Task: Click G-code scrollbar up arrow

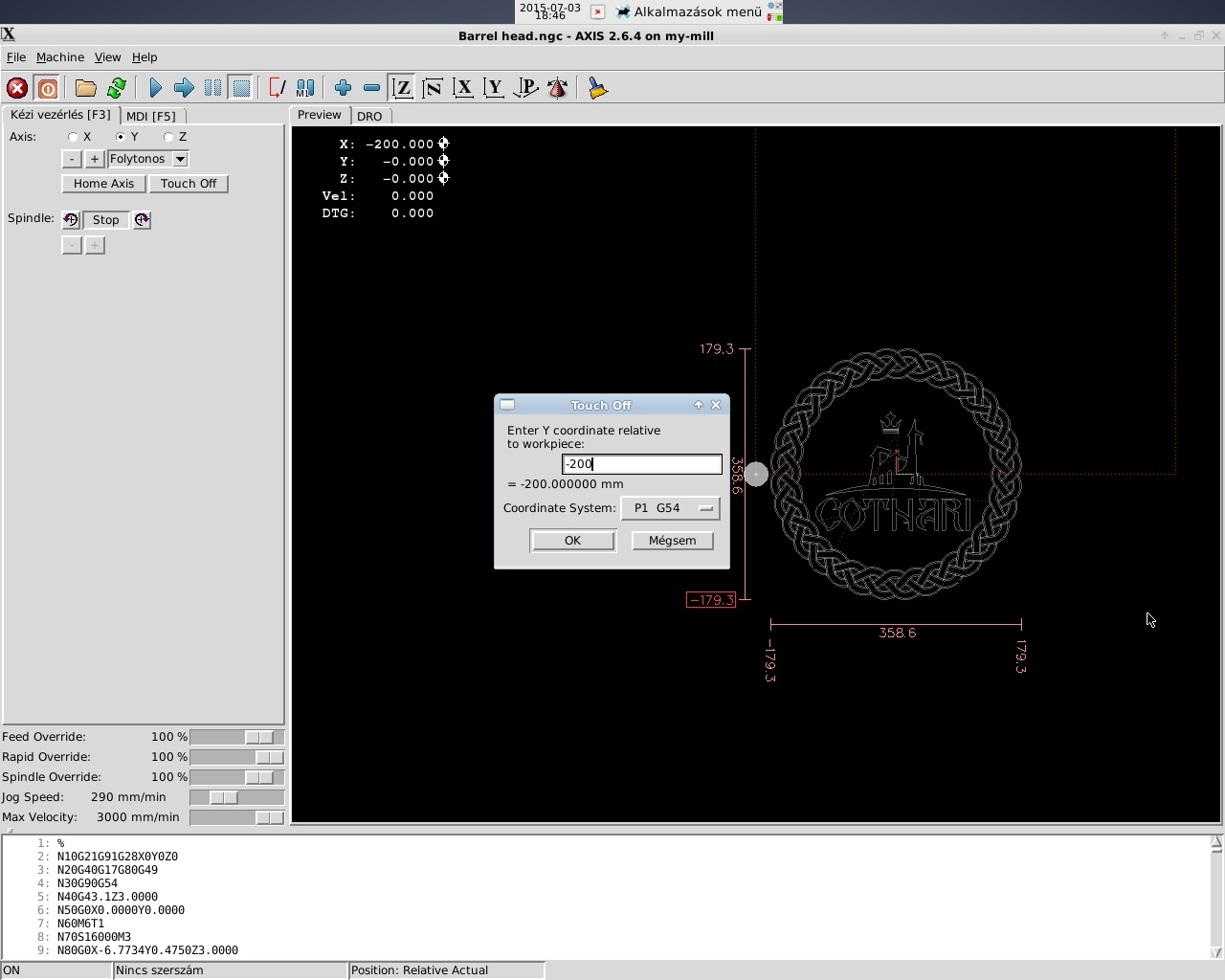Action: pyautogui.click(x=1216, y=842)
